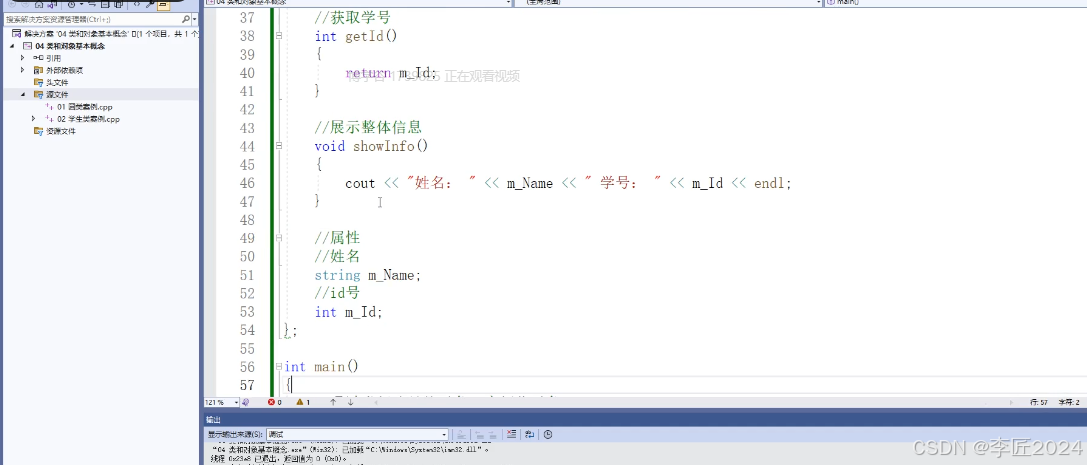Click the Solution Explorer search magnifier icon
This screenshot has height=465, width=1087.
(x=186, y=19)
